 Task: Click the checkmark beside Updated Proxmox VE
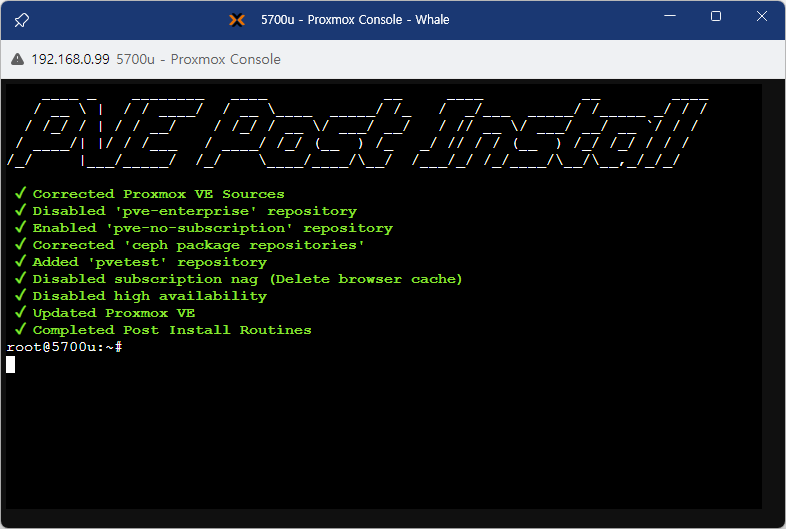point(19,313)
